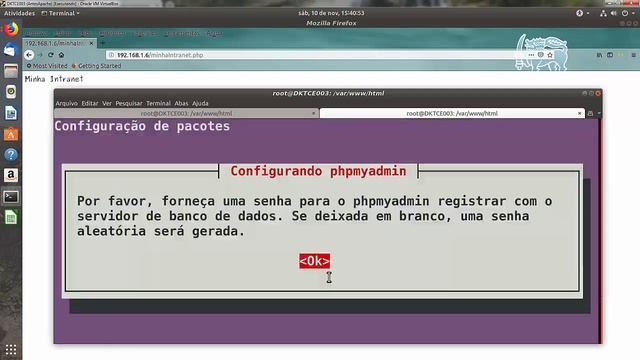Open Ajuda menu in terminal
Viewport: 640px width, 360px height.
click(x=200, y=103)
